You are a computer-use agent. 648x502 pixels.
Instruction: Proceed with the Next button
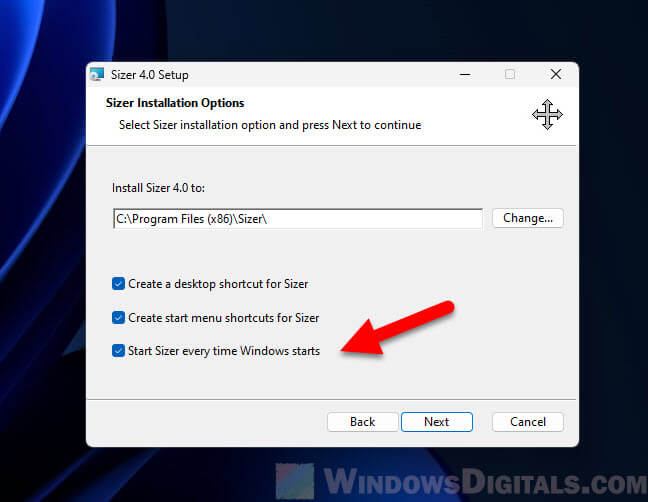pos(437,422)
